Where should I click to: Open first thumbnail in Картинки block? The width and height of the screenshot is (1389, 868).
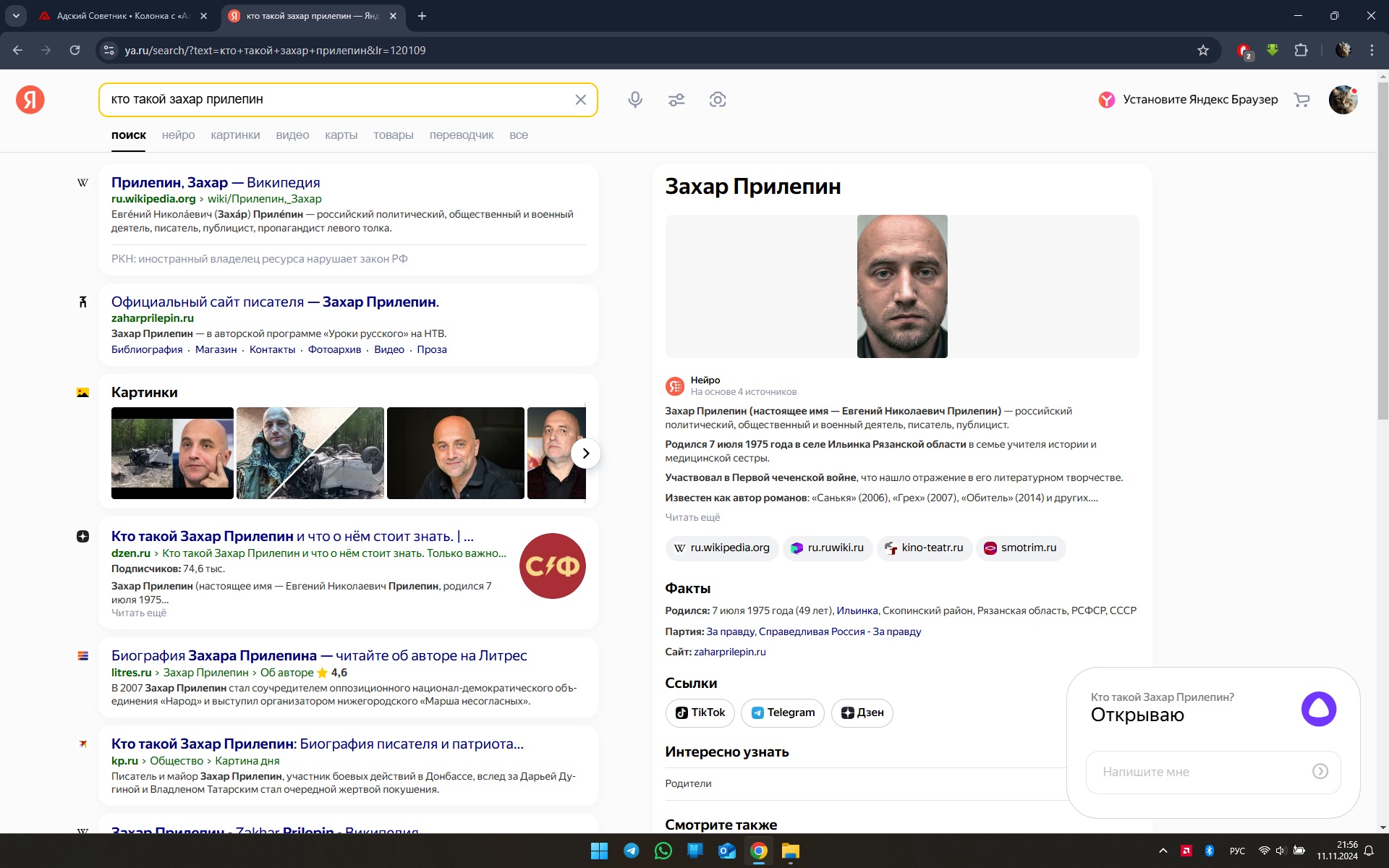pos(172,454)
